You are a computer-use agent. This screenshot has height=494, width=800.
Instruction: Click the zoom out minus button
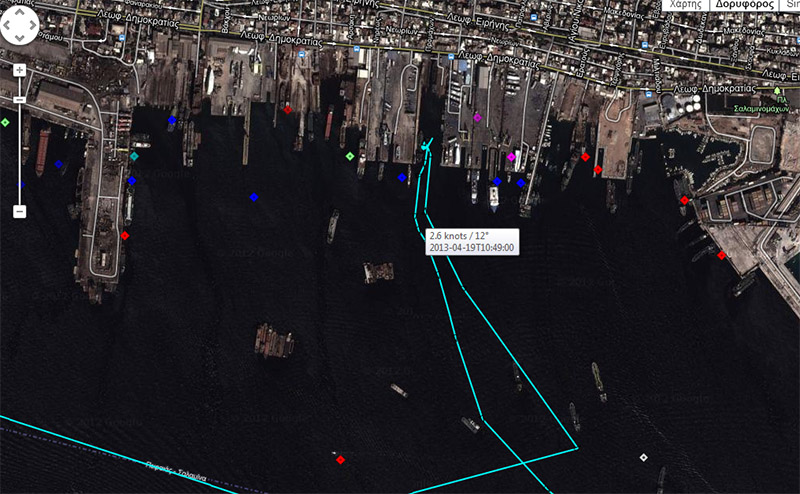click(x=18, y=212)
